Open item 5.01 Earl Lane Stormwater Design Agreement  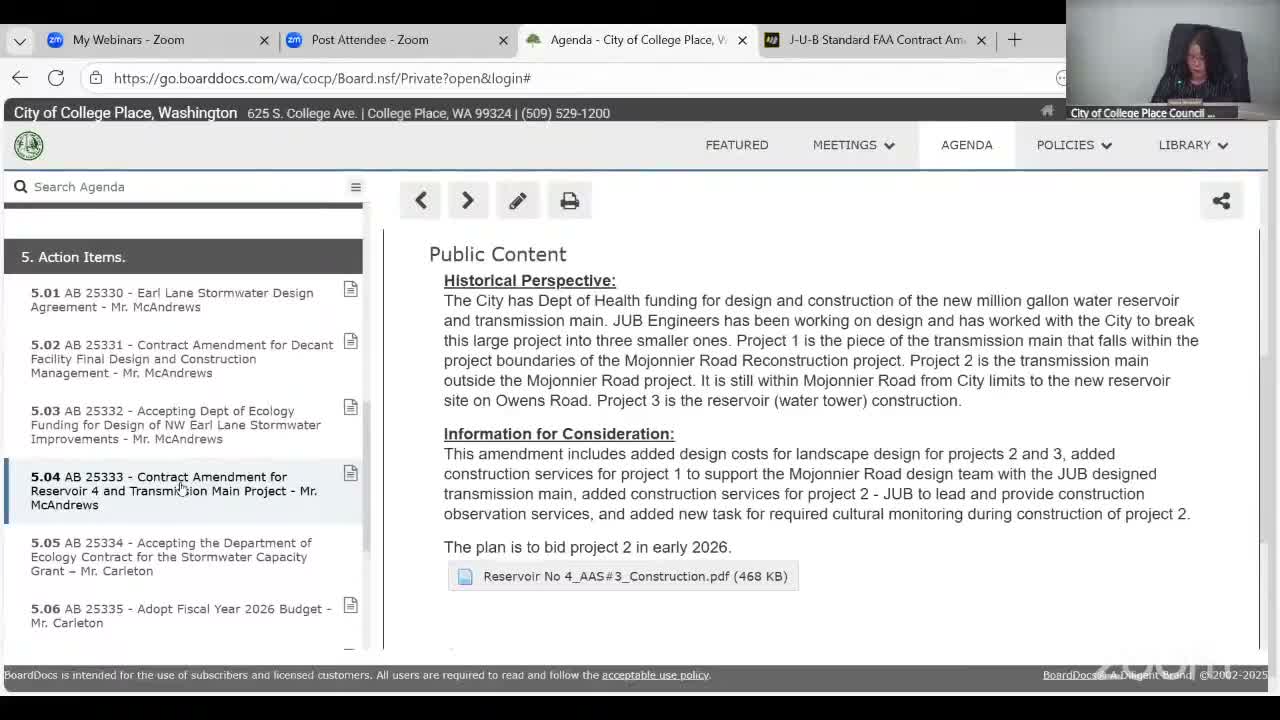[172, 300]
